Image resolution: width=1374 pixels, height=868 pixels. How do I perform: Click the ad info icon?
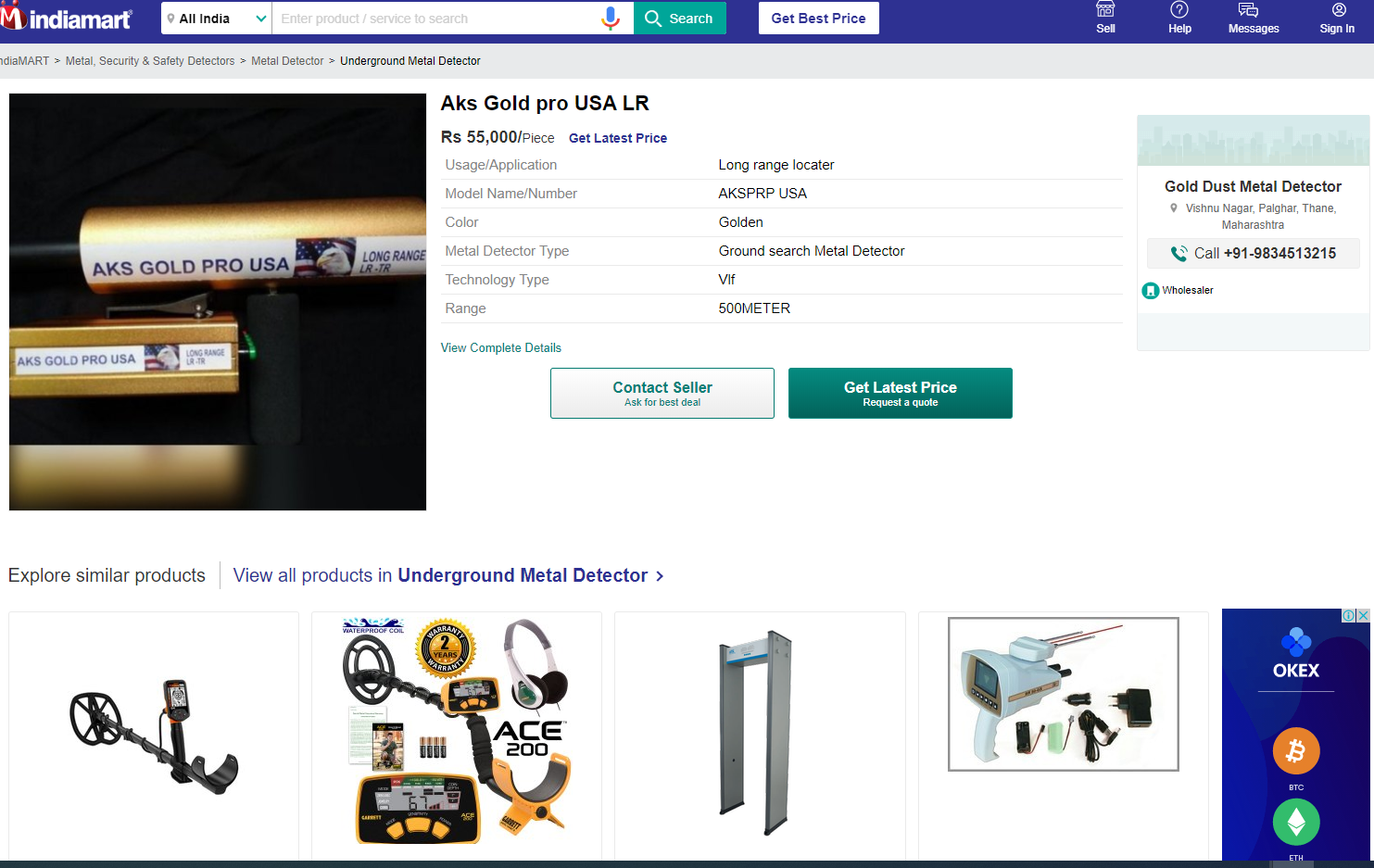coord(1350,615)
